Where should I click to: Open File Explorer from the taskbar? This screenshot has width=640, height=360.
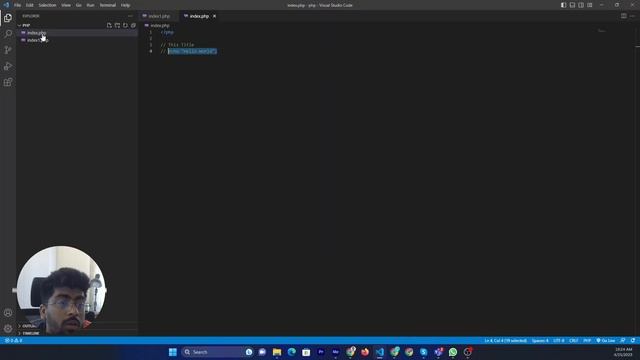click(277, 352)
